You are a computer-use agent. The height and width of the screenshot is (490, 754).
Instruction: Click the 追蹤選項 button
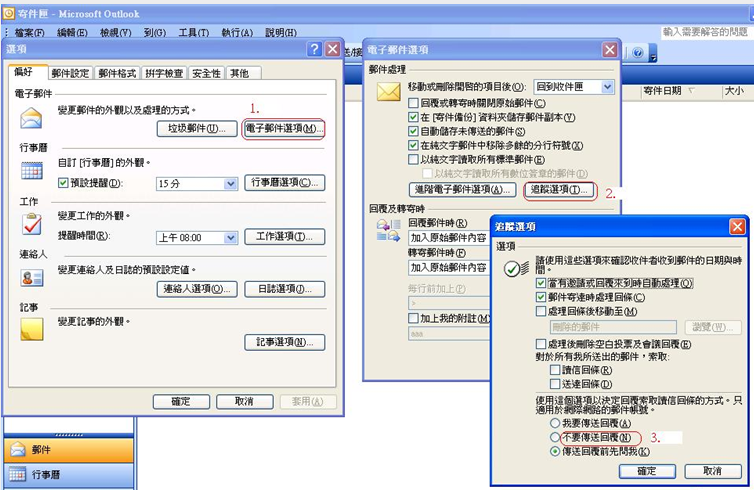(x=559, y=189)
